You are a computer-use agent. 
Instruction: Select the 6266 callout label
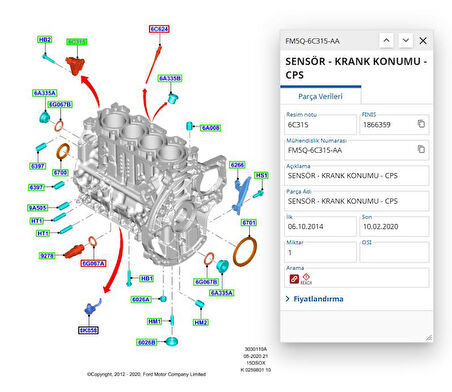point(237,165)
